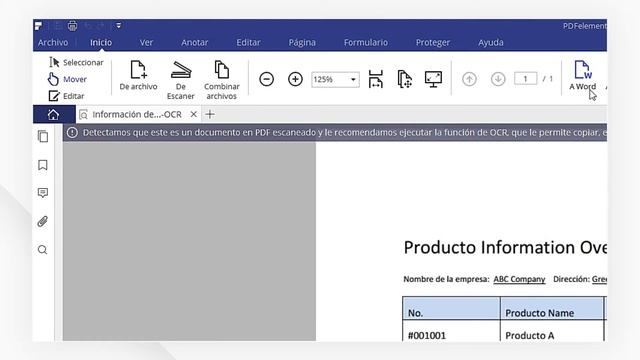This screenshot has width=640, height=360.
Task: Choose the Seleccionar tool
Action: tap(76, 62)
